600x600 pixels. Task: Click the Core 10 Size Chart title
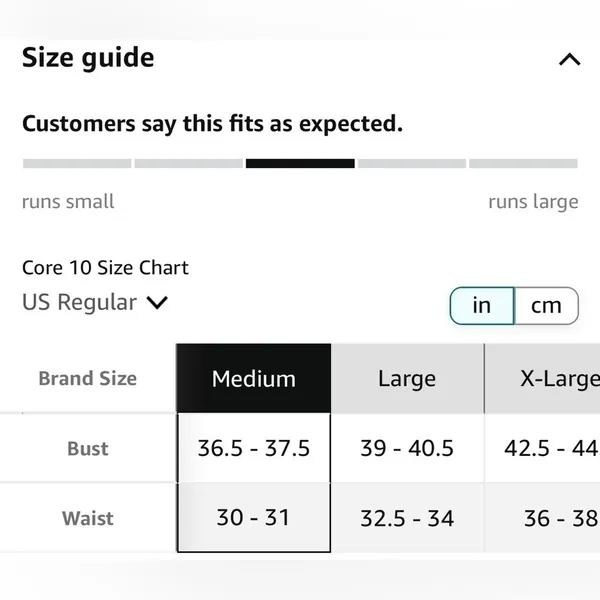click(x=105, y=267)
